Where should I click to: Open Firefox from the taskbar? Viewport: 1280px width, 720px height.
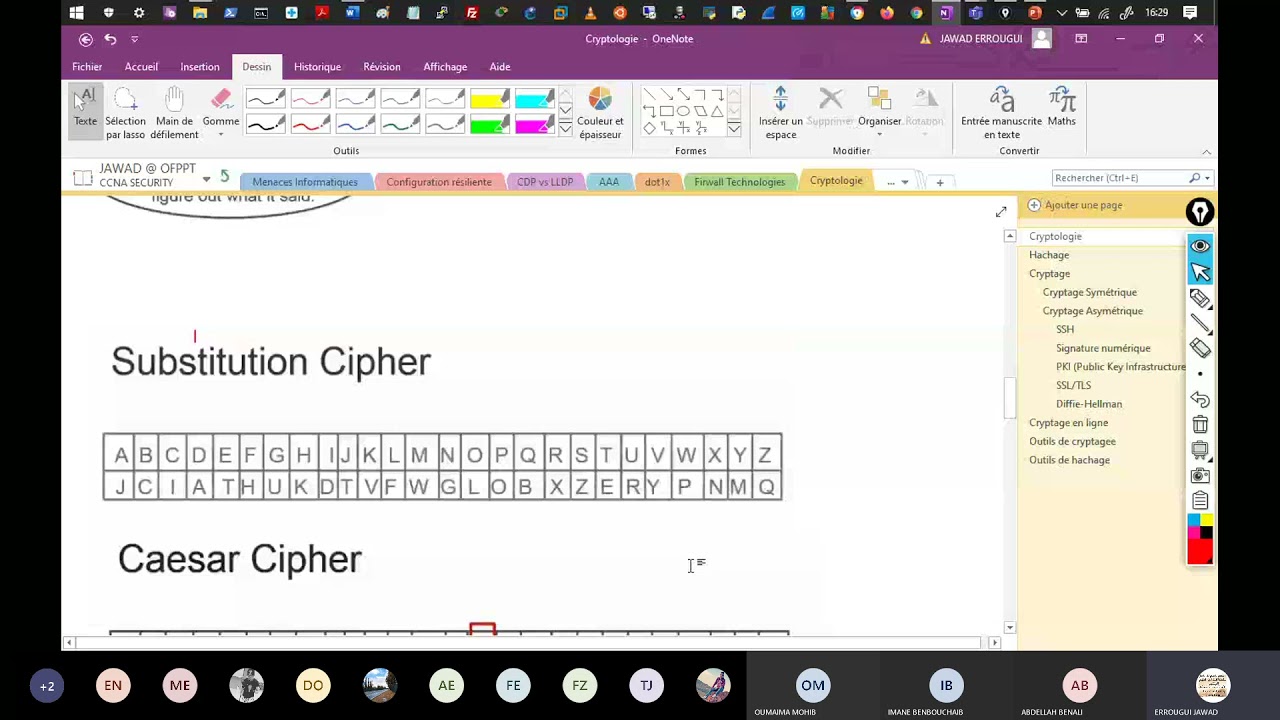click(x=887, y=13)
